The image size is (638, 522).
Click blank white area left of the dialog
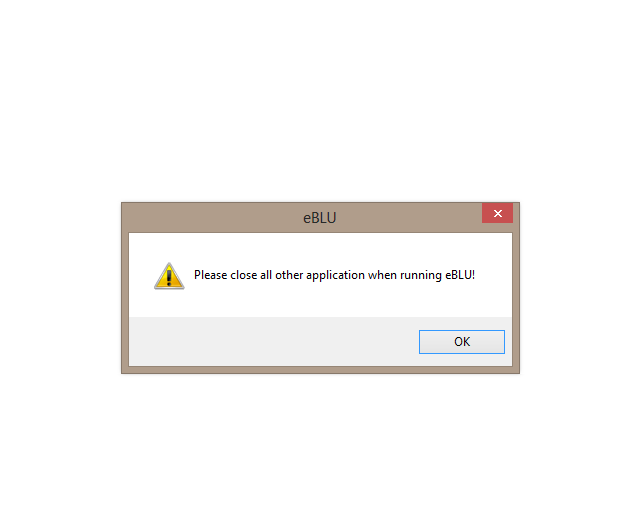point(60,288)
